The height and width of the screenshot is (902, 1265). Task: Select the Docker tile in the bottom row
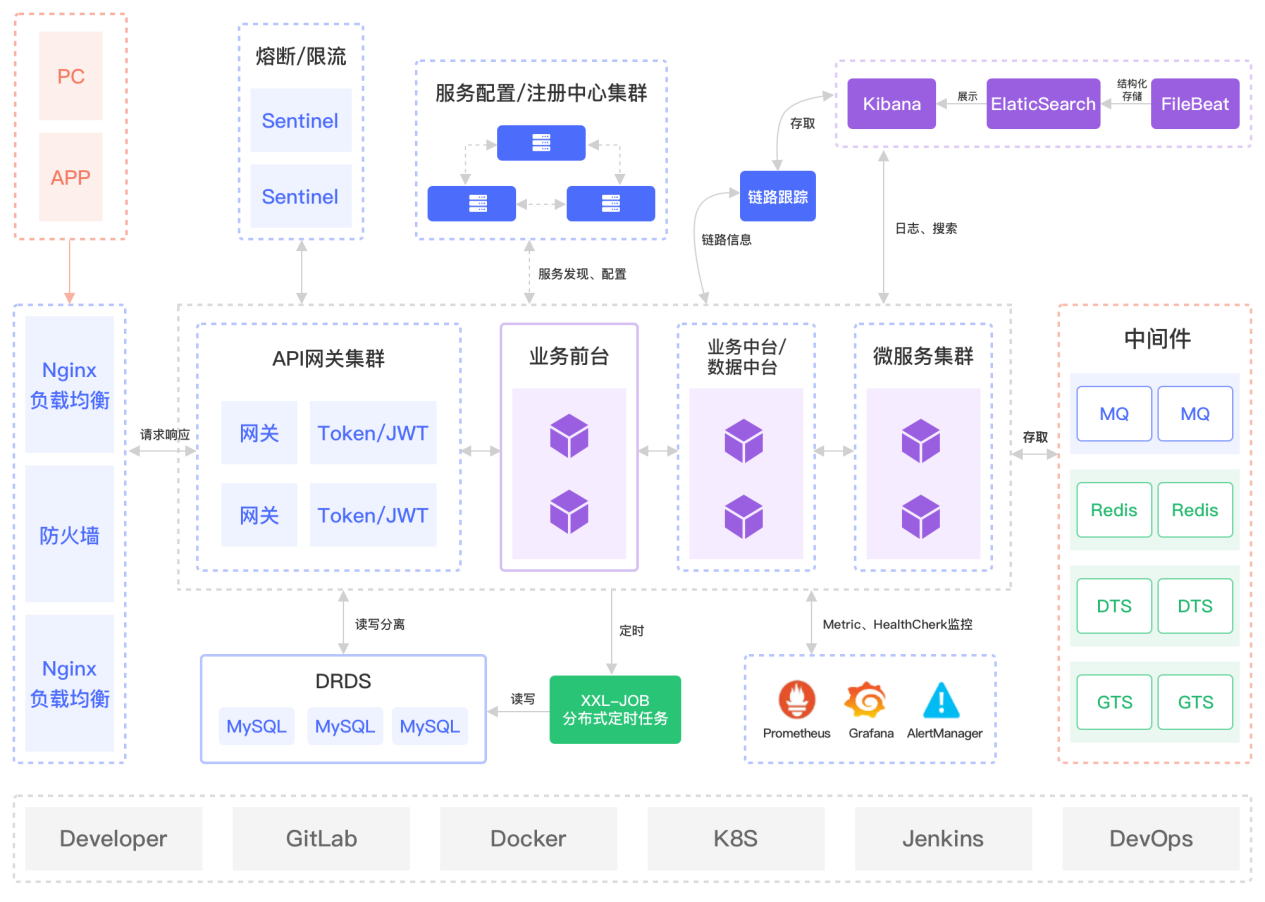tap(528, 839)
